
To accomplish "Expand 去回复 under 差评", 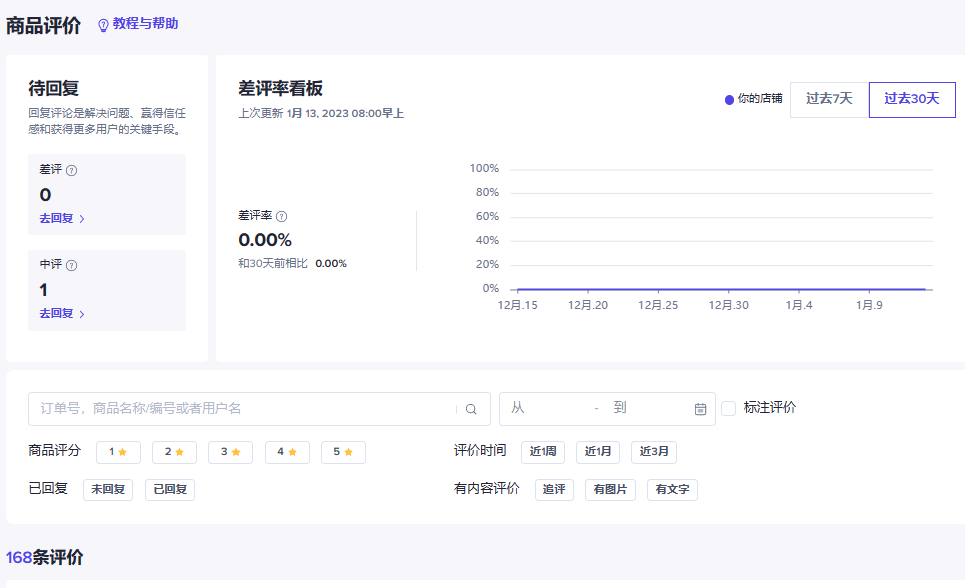I will (62, 218).
